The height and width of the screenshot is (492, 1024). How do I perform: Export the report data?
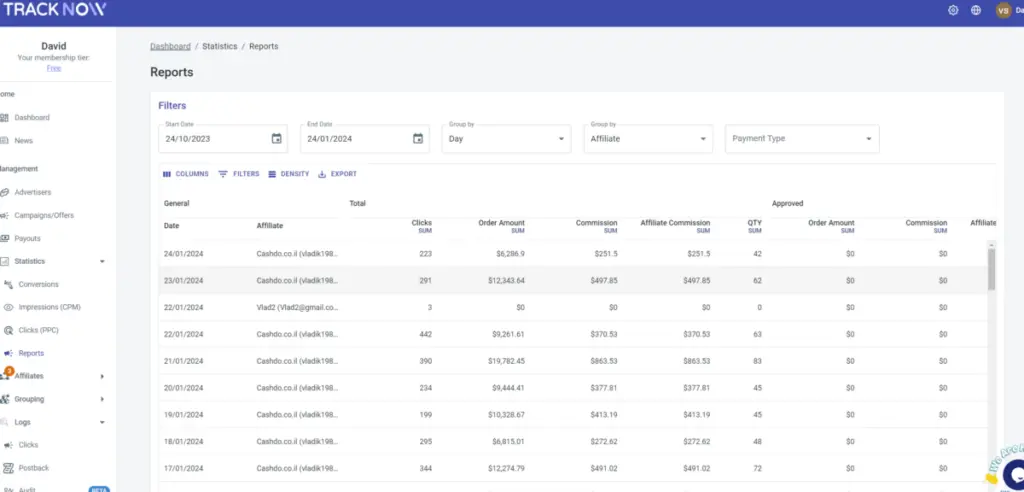(337, 174)
